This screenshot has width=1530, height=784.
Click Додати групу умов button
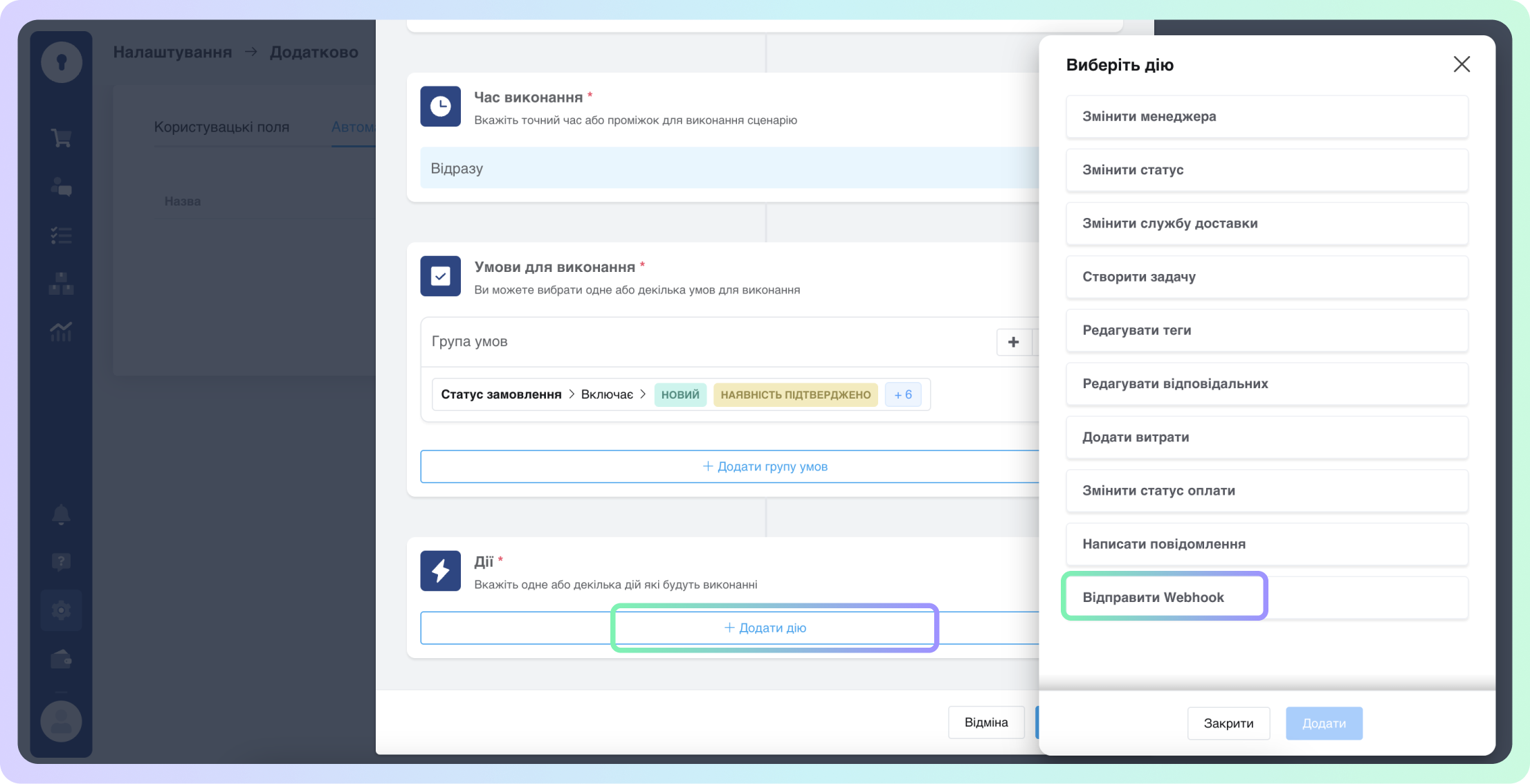click(x=765, y=466)
